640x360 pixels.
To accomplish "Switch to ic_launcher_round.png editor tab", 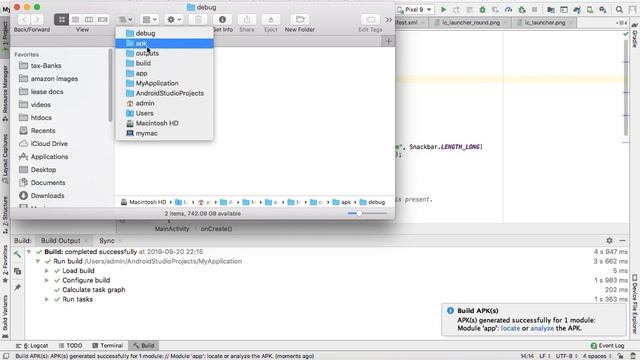I will tap(471, 22).
